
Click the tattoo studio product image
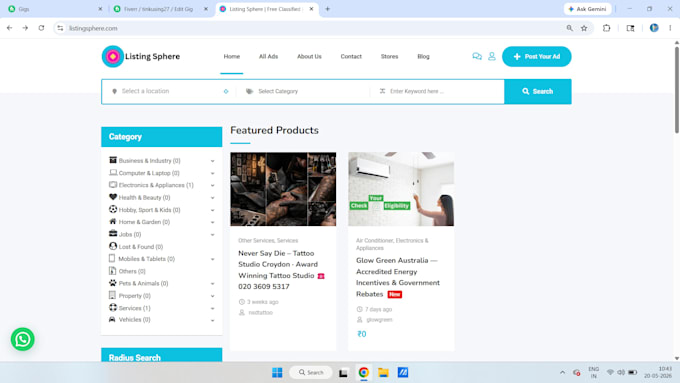coord(283,189)
